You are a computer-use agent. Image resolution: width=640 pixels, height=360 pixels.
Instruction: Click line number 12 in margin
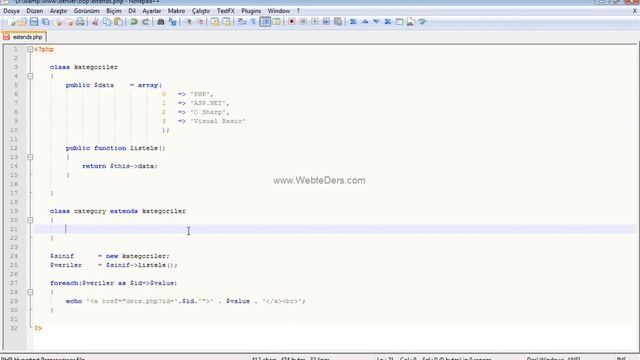click(x=14, y=148)
